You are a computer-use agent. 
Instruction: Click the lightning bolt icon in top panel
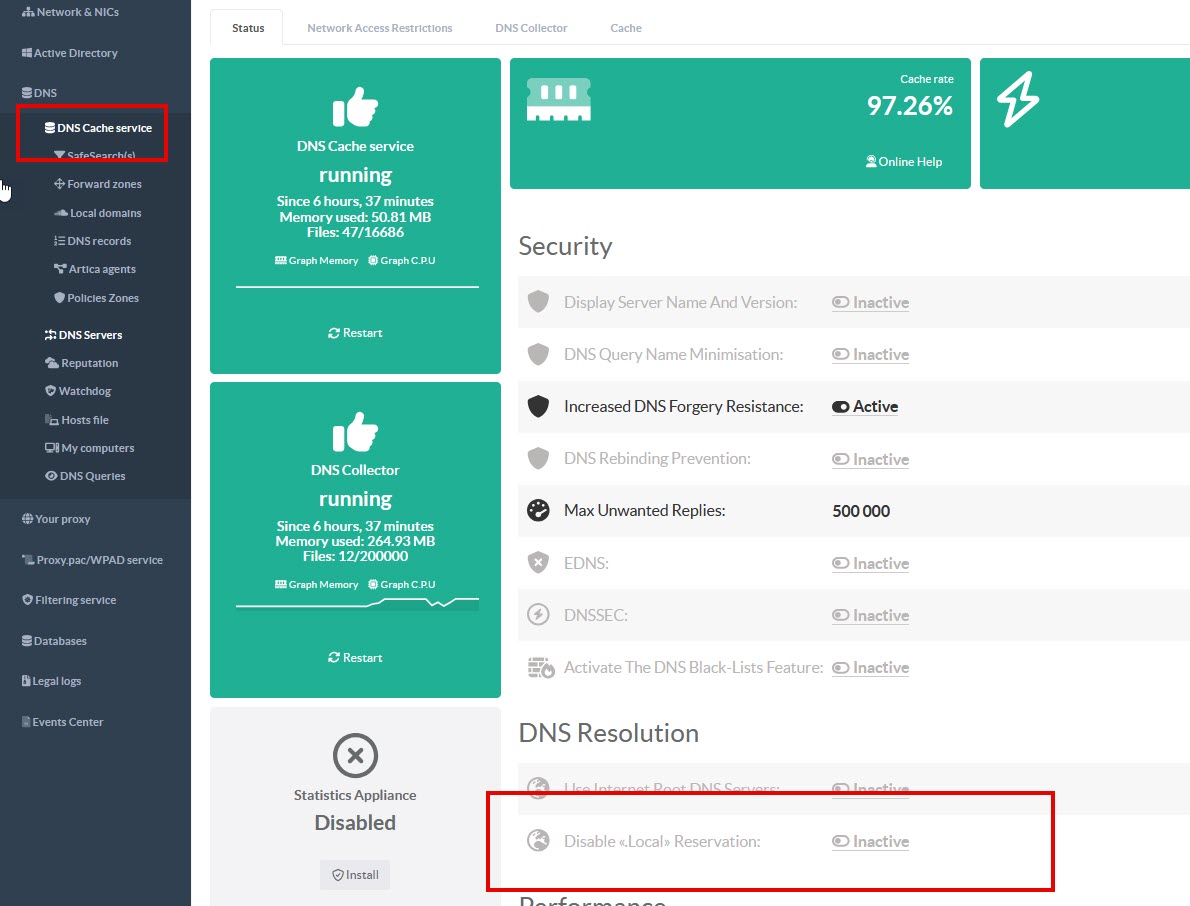pos(1018,99)
